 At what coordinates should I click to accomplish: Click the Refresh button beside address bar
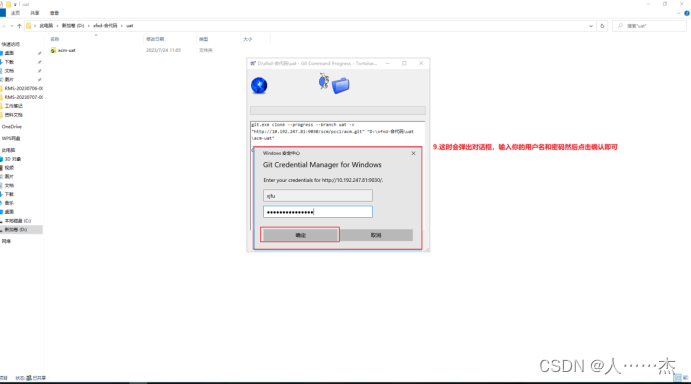click(602, 26)
